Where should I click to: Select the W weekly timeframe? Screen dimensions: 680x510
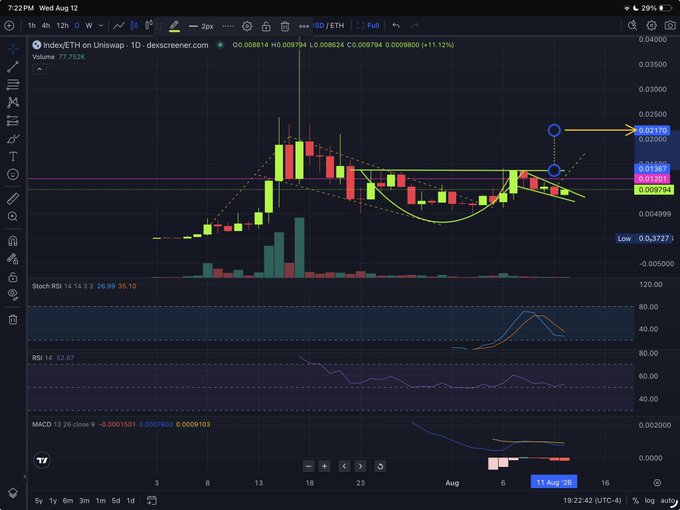(89, 26)
